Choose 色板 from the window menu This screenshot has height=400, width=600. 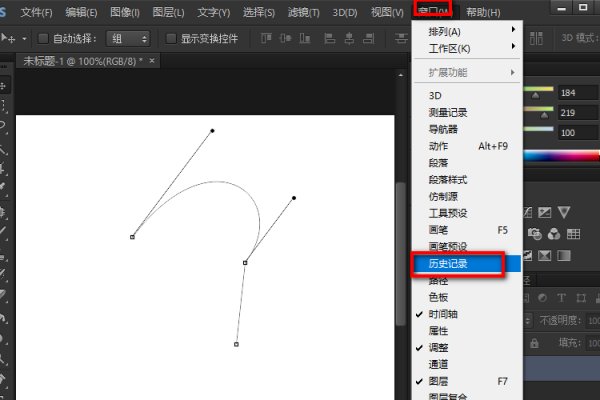pyautogui.click(x=468, y=297)
